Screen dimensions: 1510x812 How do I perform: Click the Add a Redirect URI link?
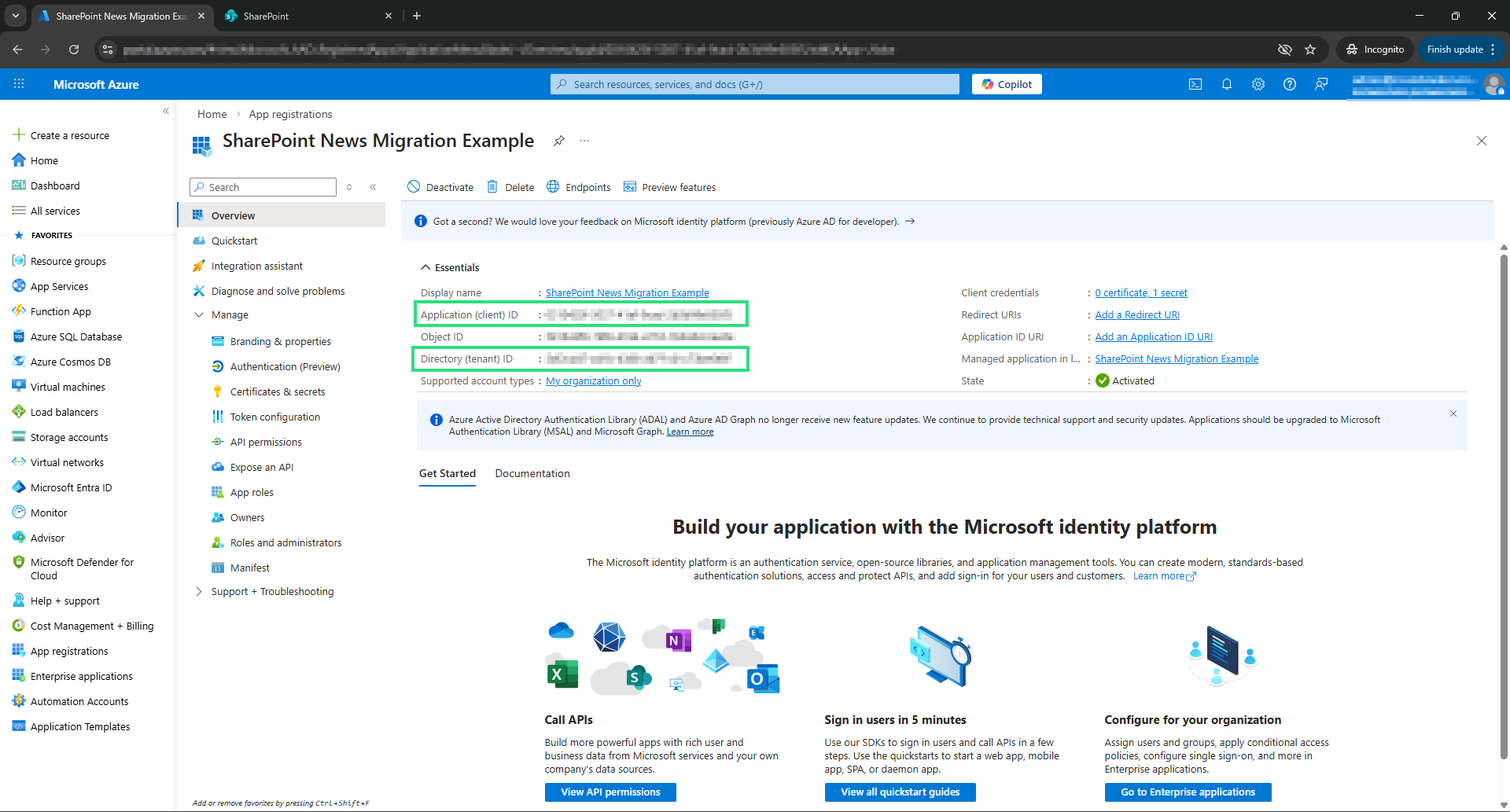click(1137, 314)
